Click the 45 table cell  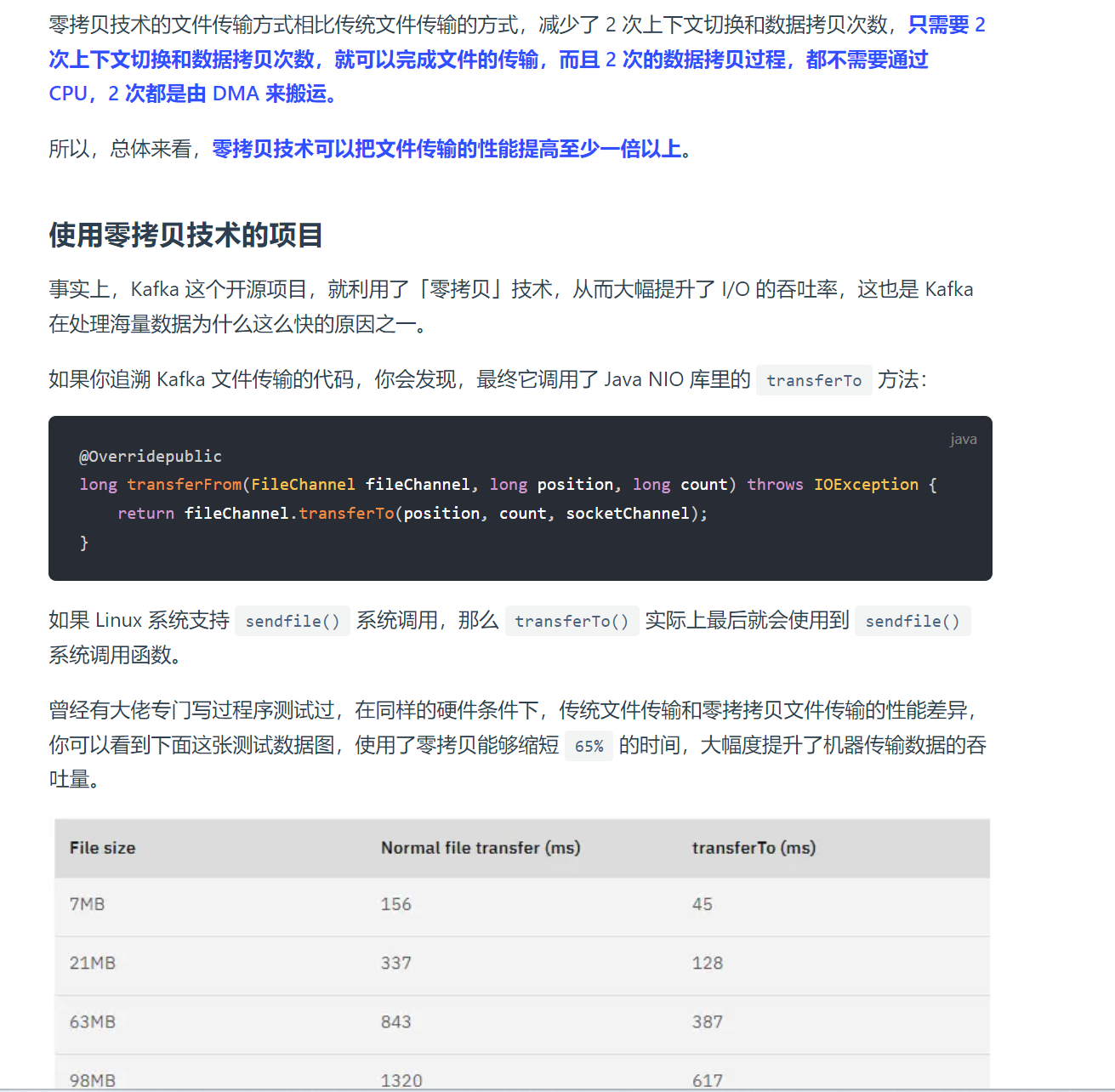click(702, 904)
